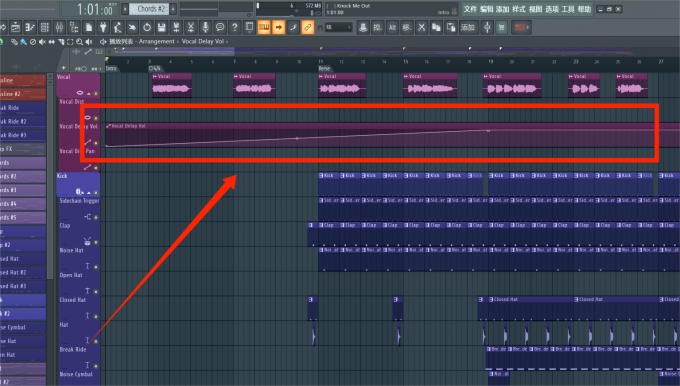Click the 移 toolbar button
This screenshot has width=680, height=386.
pyautogui.click(x=407, y=27)
